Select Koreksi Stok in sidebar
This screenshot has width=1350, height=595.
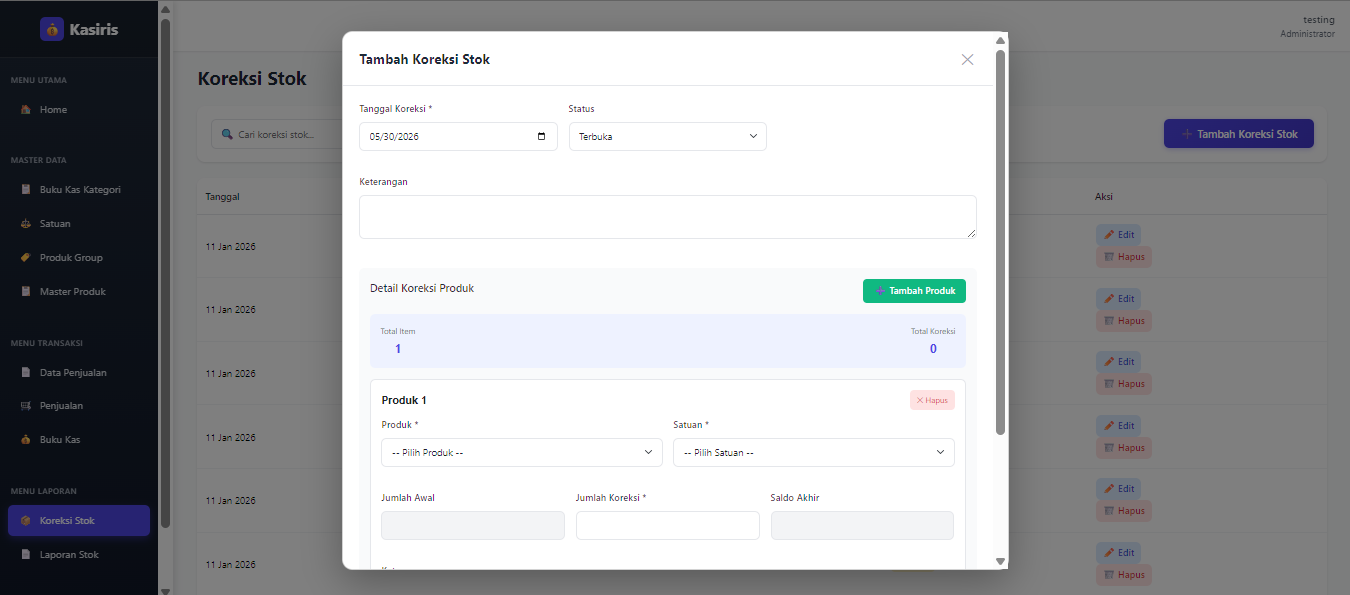(x=79, y=521)
